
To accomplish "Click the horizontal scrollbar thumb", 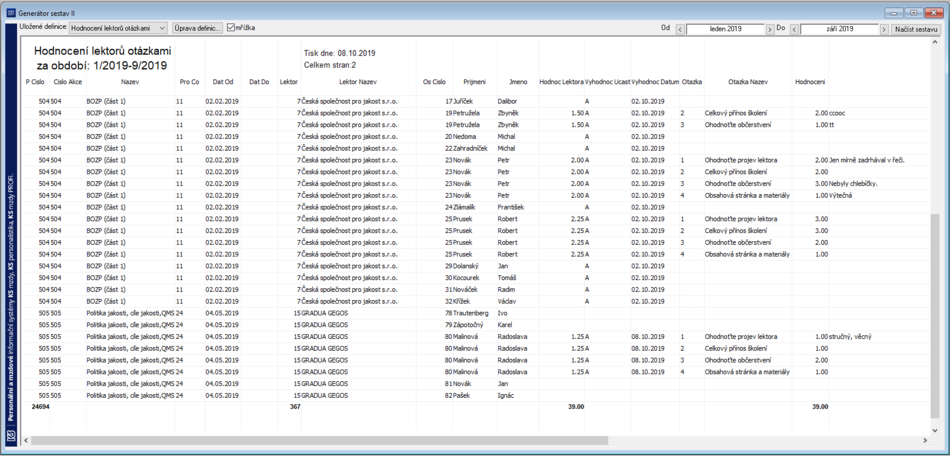I will [x=319, y=440].
